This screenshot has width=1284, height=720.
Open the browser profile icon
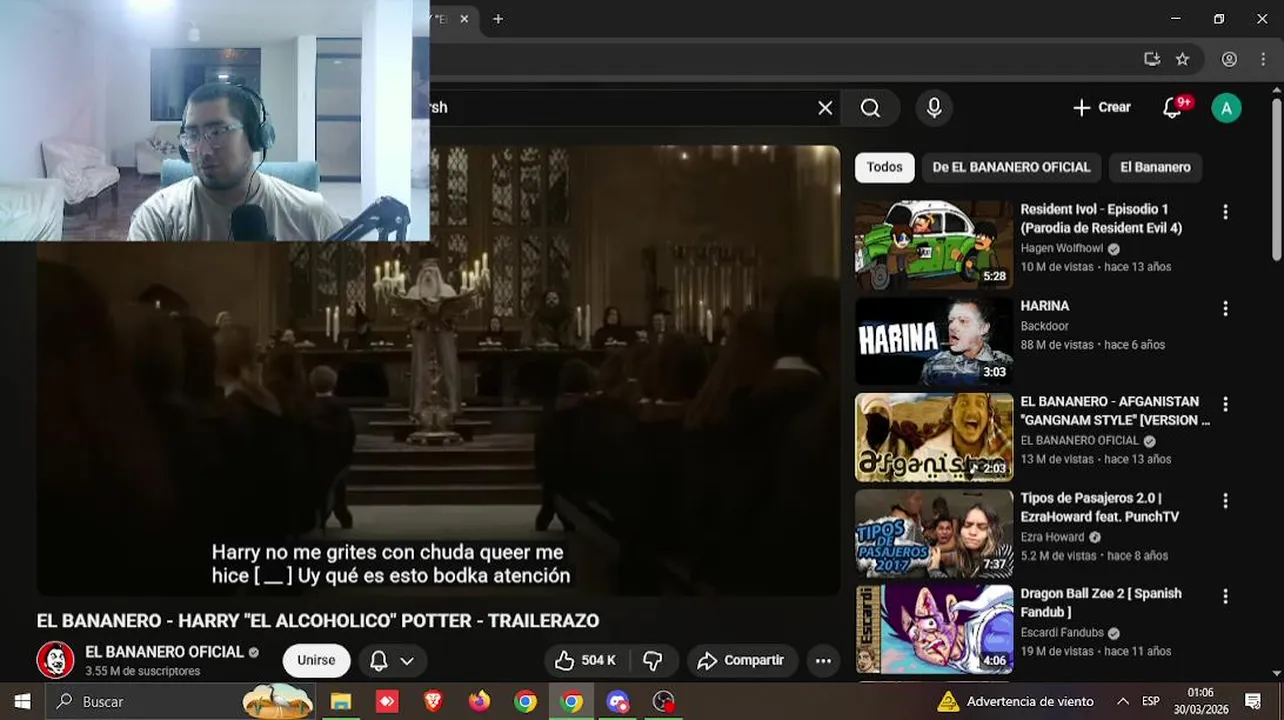pyautogui.click(x=1229, y=59)
